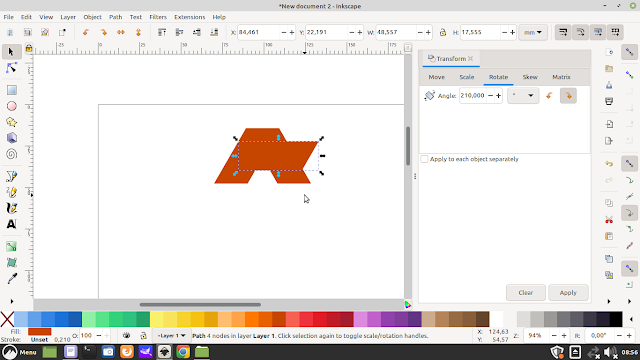Click the Angle input field
Viewport: 640px width, 360px height.
[x=473, y=96]
